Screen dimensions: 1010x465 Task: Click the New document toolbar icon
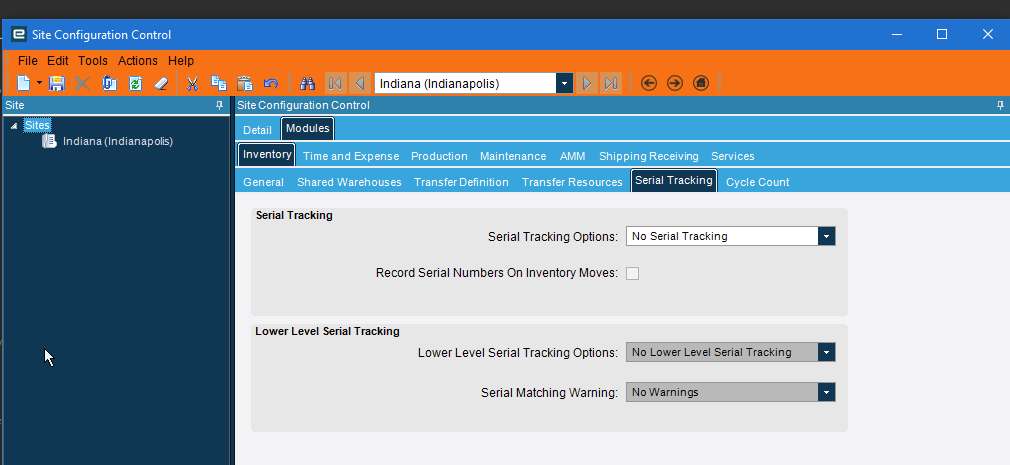click(x=23, y=83)
